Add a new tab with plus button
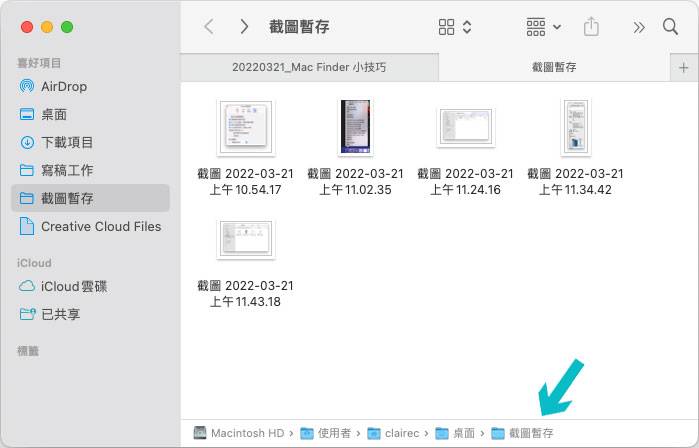699x448 pixels. (684, 67)
